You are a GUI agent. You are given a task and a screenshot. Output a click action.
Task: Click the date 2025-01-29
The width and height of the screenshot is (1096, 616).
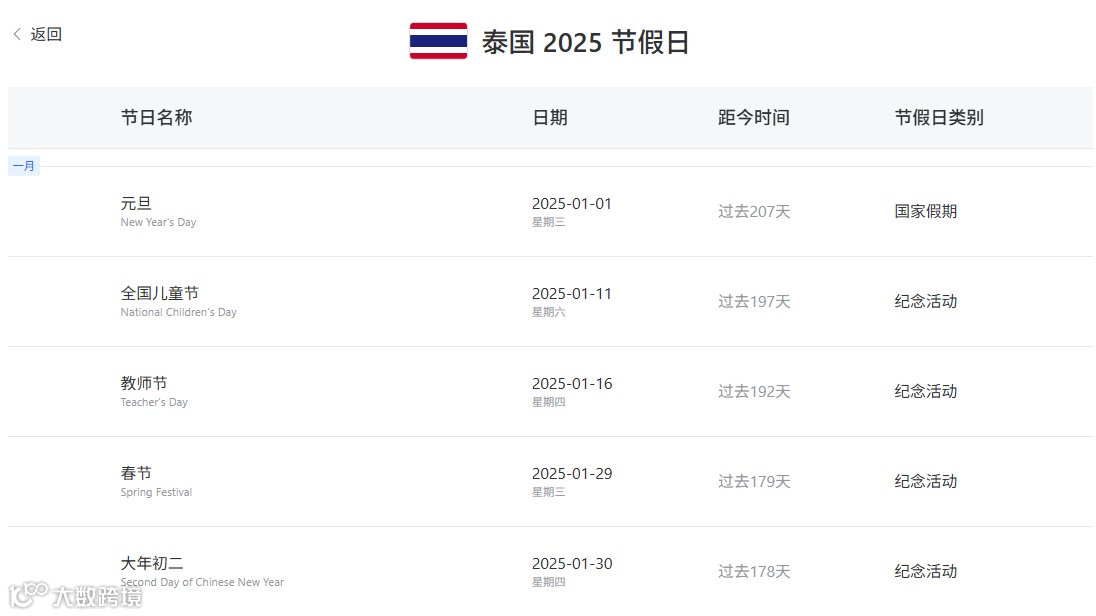(571, 473)
